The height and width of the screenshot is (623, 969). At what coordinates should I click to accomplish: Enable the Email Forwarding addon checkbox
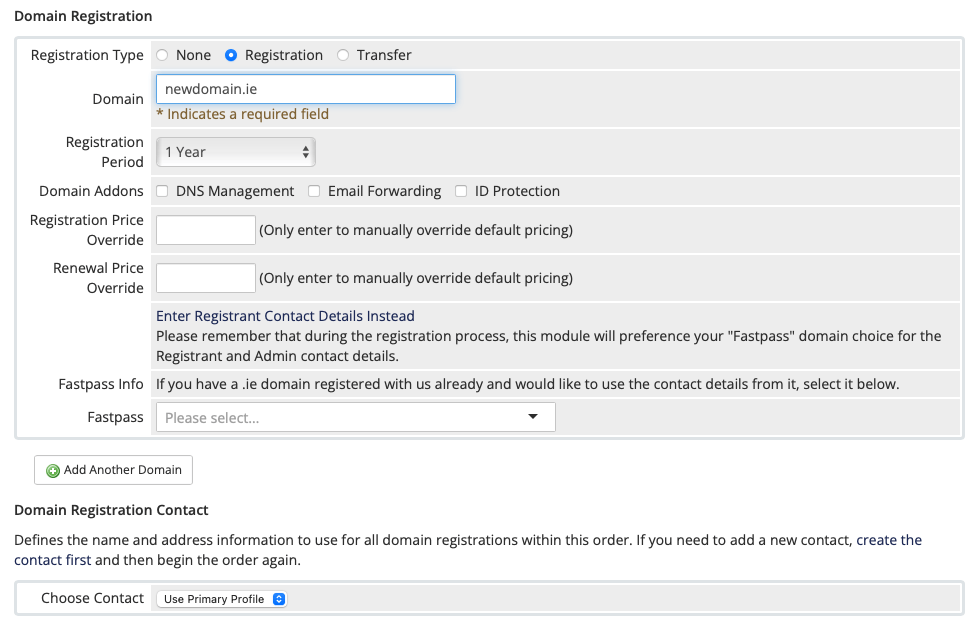[314, 191]
